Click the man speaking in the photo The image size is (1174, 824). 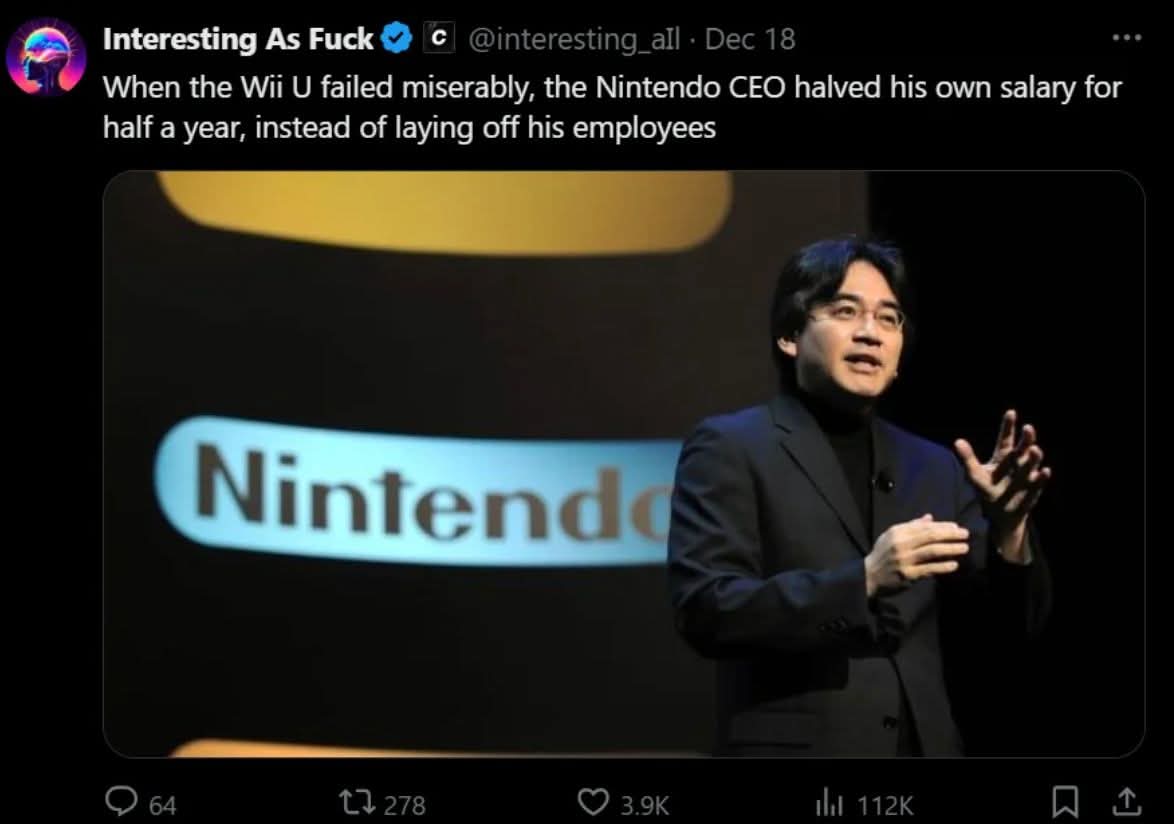point(850,500)
